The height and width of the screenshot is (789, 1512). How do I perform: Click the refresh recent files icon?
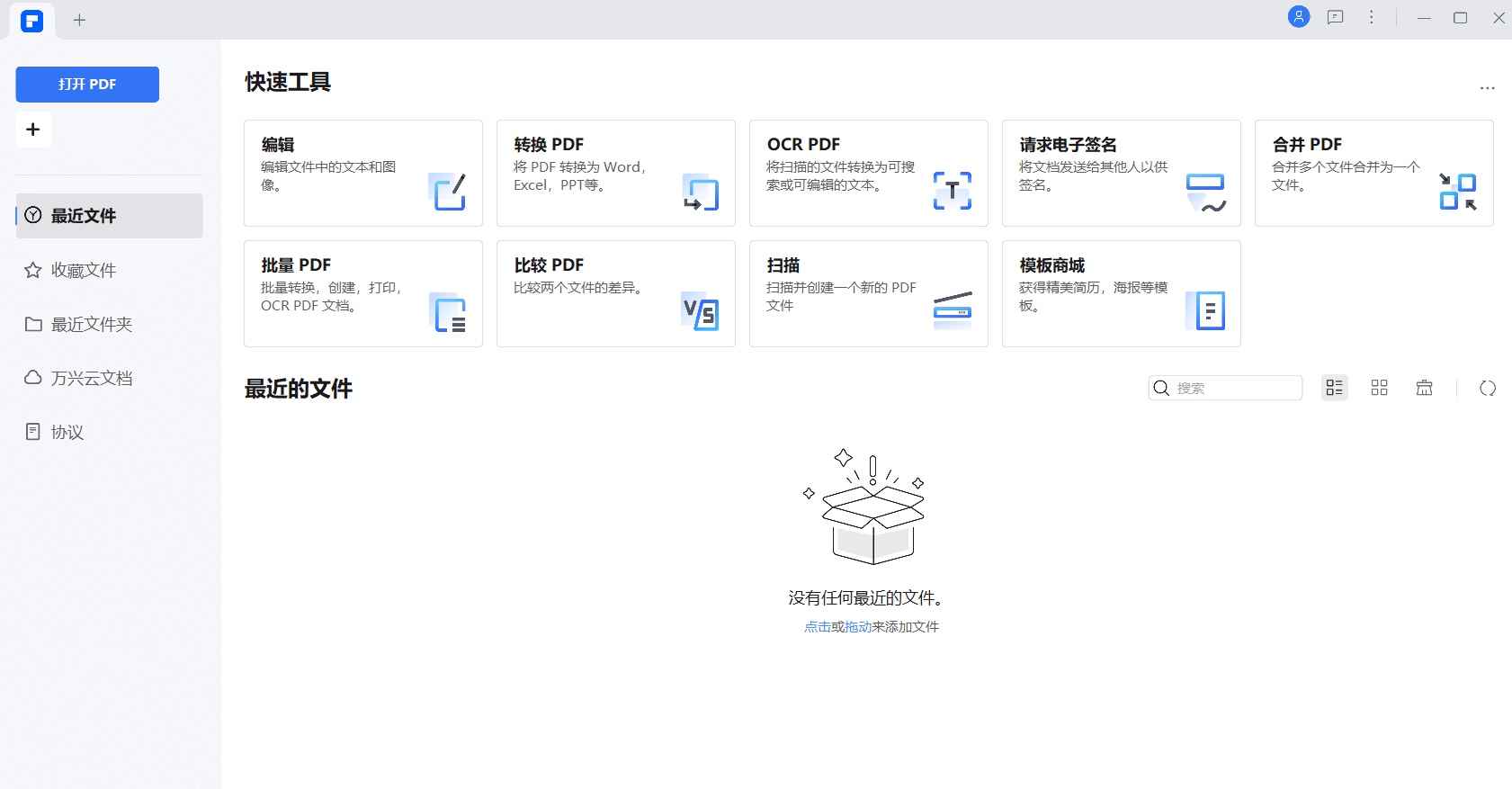click(1488, 388)
